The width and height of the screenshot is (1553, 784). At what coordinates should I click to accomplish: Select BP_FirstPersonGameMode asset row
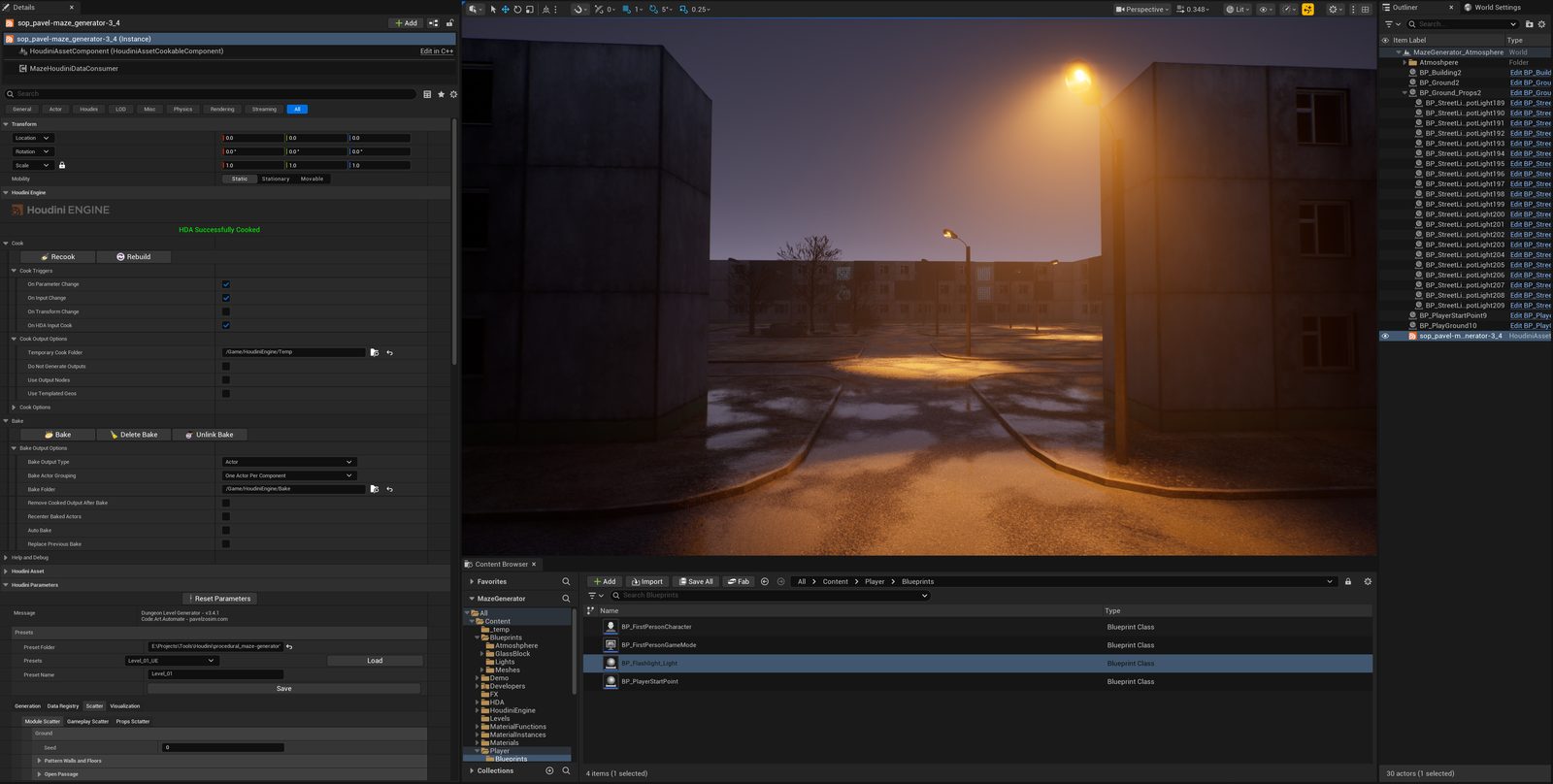tap(977, 645)
